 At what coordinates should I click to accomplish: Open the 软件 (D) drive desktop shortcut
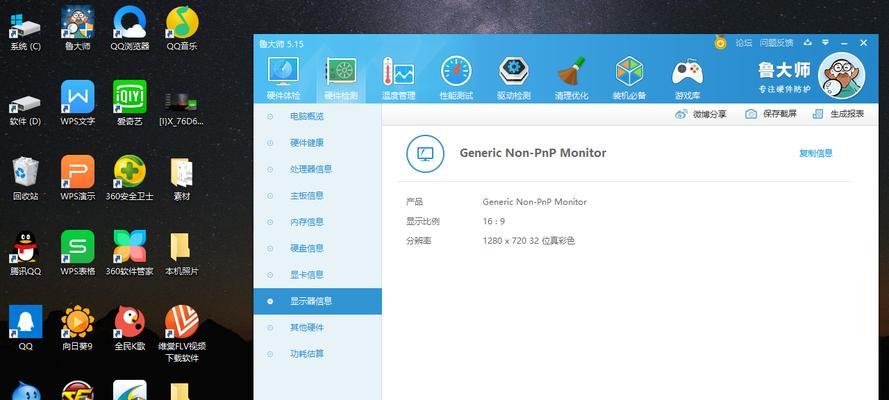(x=26, y=109)
